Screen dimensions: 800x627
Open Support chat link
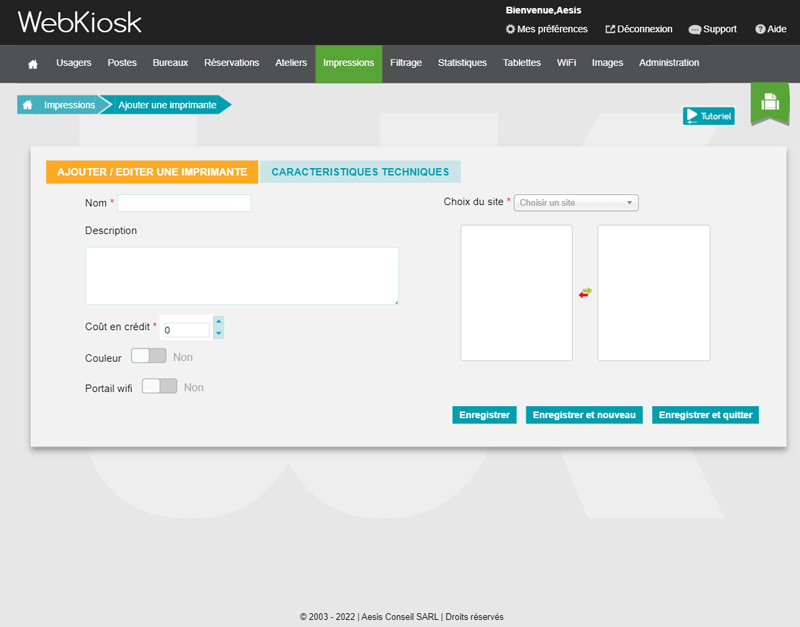click(x=713, y=29)
